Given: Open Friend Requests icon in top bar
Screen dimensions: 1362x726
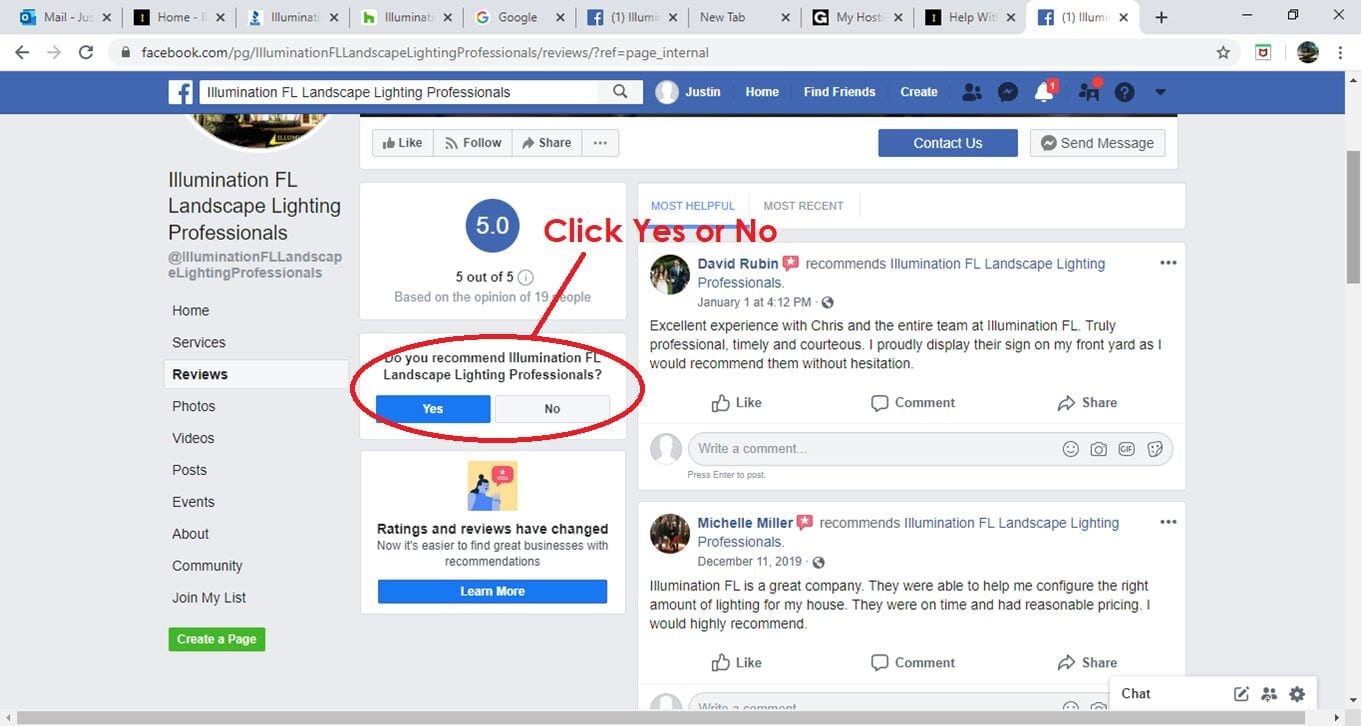Looking at the screenshot, I should click(971, 92).
